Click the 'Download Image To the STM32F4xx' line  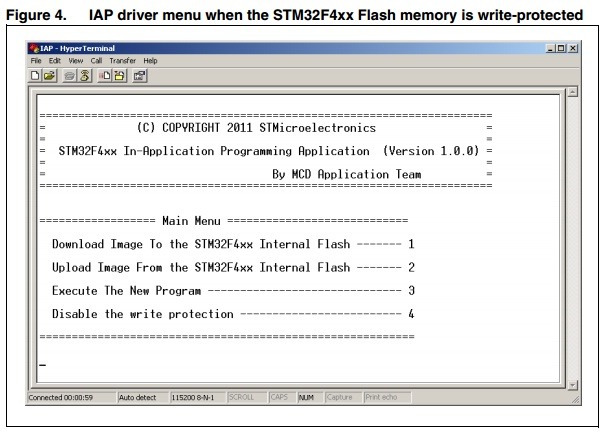pyautogui.click(x=233, y=244)
